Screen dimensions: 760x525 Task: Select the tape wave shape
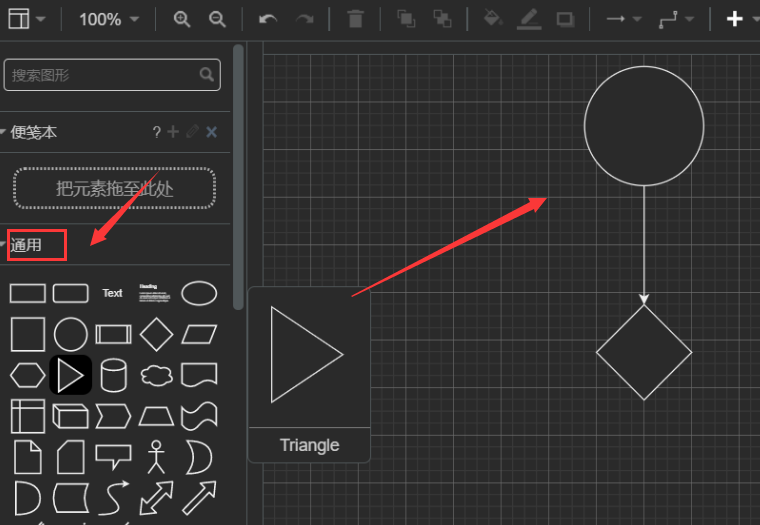[x=199, y=416]
